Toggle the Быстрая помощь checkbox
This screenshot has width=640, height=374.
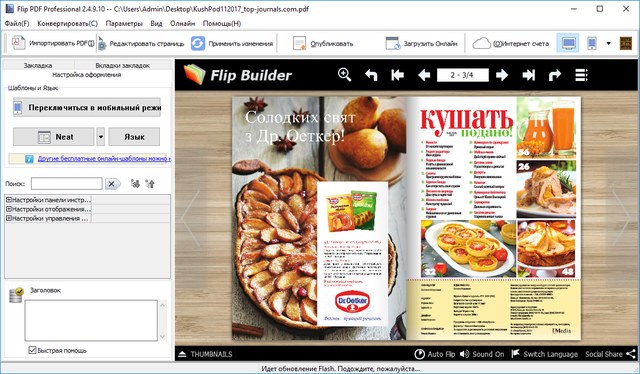coord(32,350)
